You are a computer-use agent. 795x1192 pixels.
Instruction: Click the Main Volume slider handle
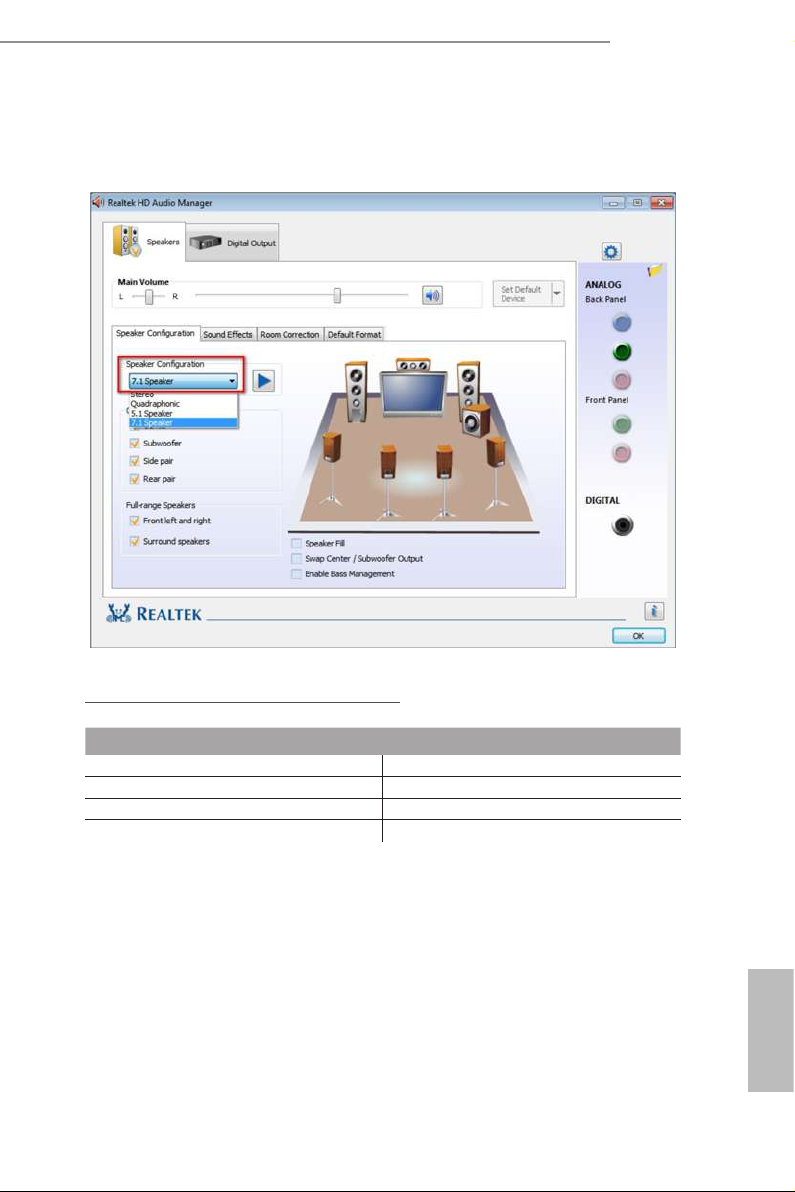click(337, 296)
